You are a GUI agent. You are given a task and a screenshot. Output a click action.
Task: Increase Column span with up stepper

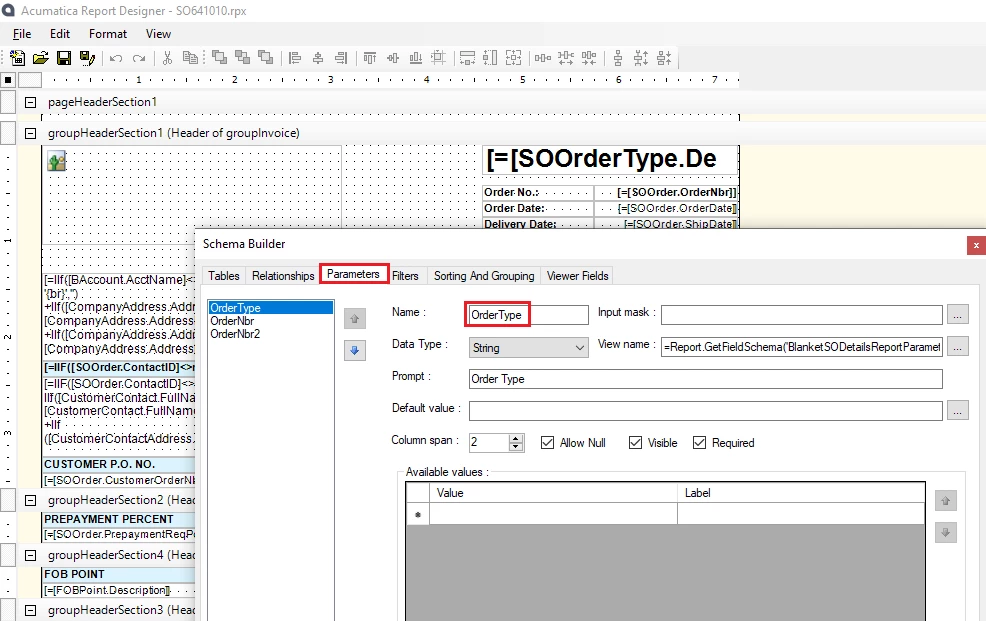tap(516, 438)
